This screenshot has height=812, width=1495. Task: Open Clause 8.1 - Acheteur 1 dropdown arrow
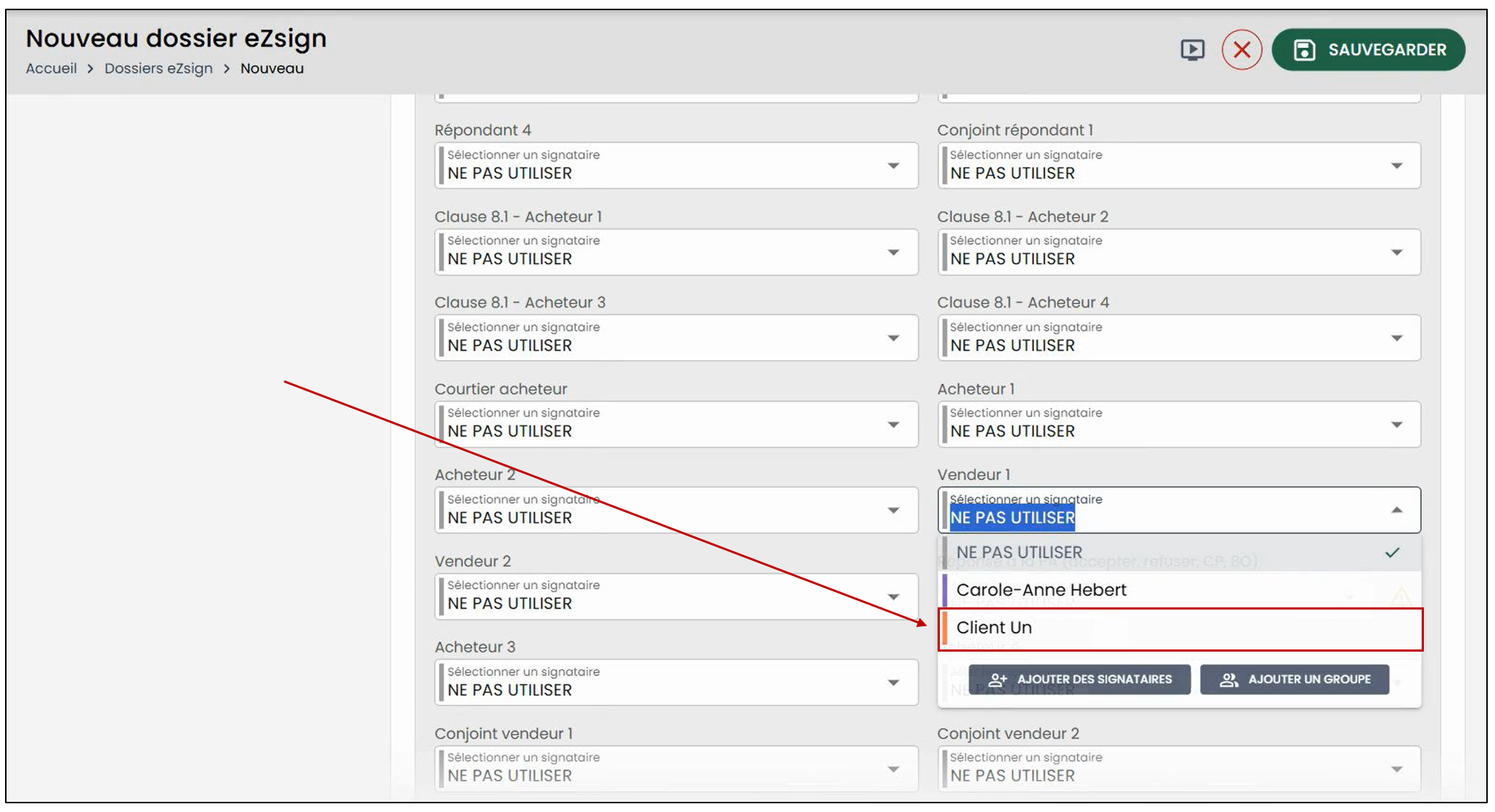(893, 253)
